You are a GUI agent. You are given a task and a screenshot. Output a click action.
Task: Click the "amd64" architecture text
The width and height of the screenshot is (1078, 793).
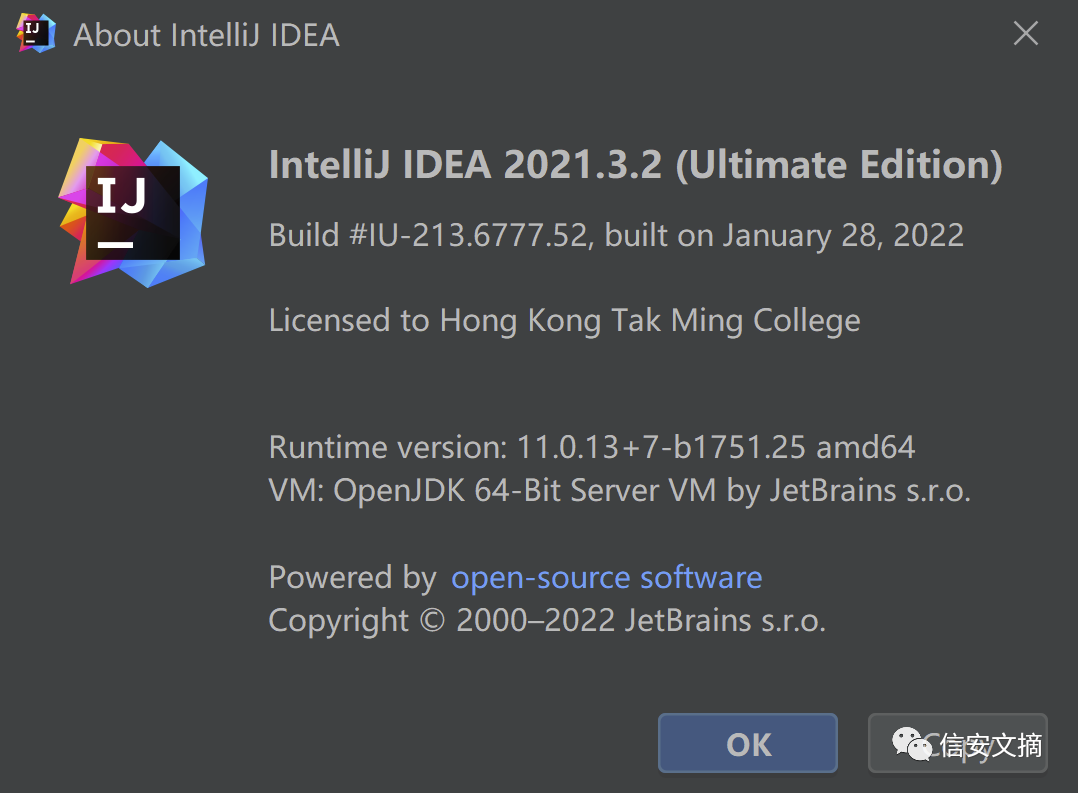click(x=866, y=446)
